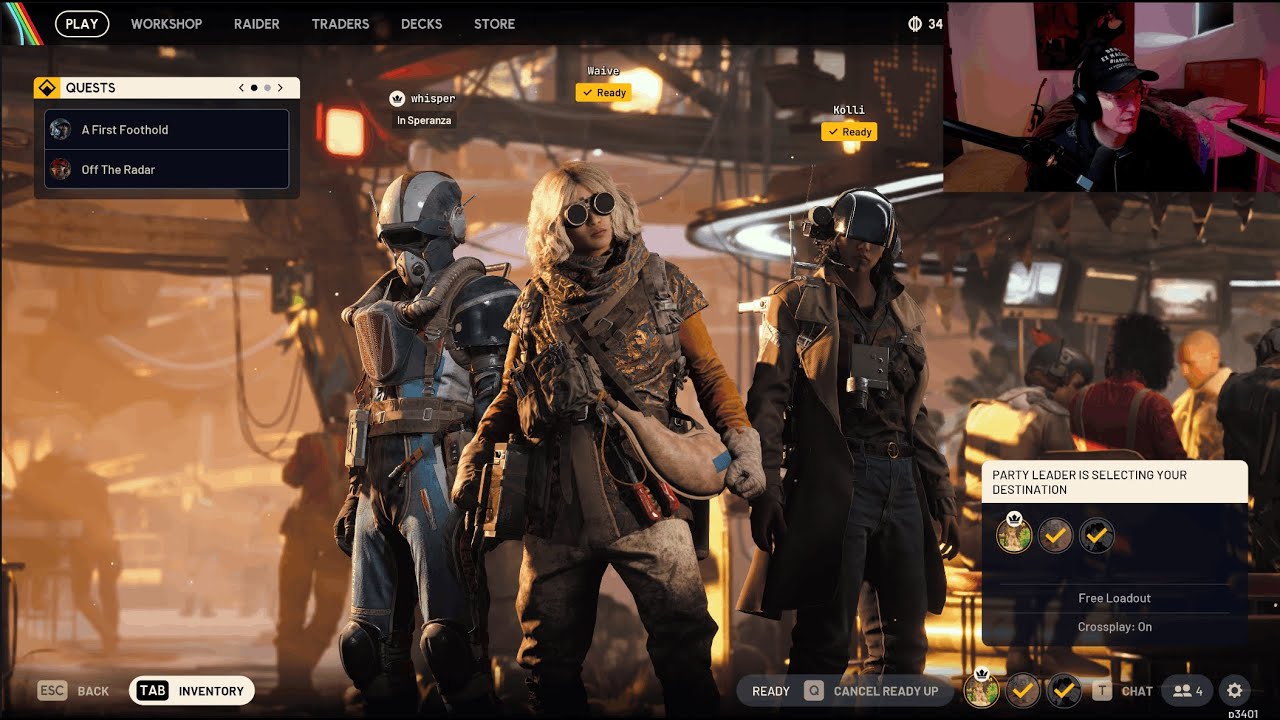This screenshot has height=720, width=1280.
Task: Open the Inventory with TAB button
Action: click(x=192, y=691)
